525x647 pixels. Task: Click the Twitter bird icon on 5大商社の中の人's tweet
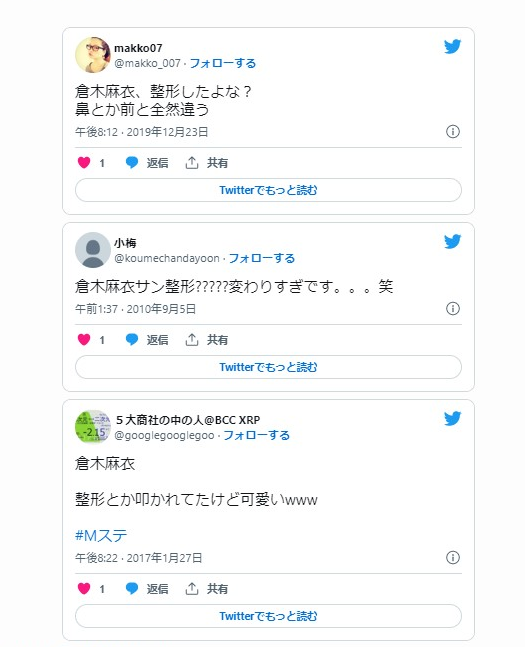click(x=452, y=418)
